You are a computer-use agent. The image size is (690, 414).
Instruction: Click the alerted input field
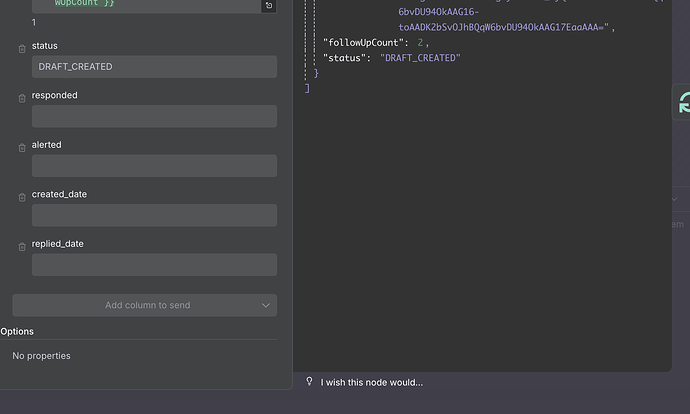click(x=154, y=165)
